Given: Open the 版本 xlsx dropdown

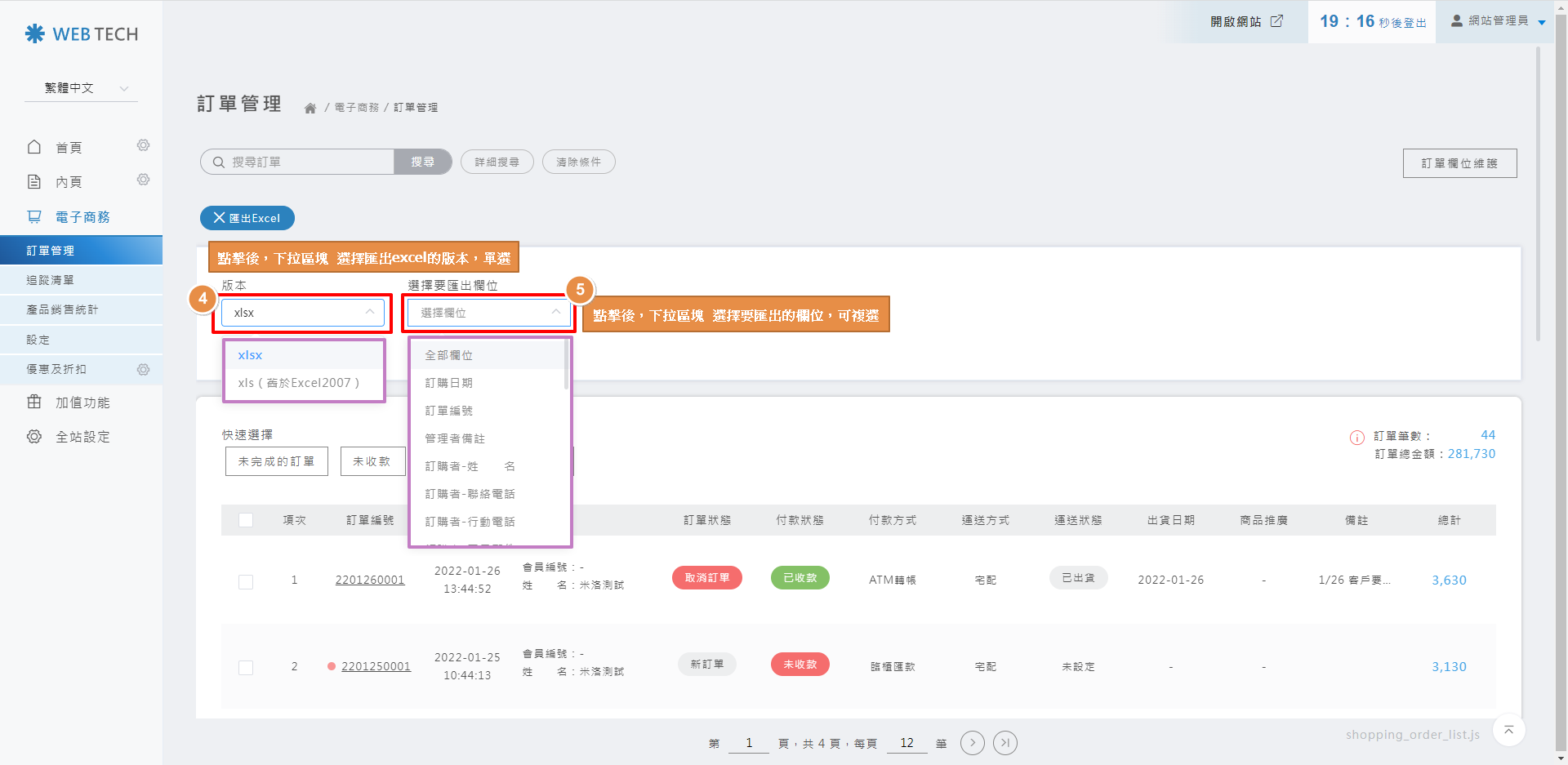Looking at the screenshot, I should [302, 313].
